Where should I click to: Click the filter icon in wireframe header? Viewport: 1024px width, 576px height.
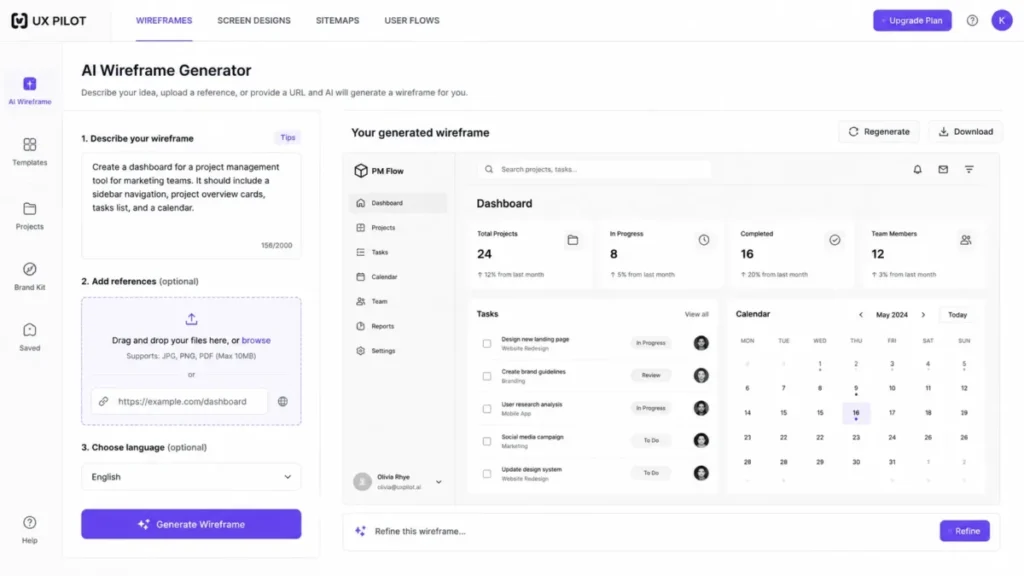[x=969, y=169]
